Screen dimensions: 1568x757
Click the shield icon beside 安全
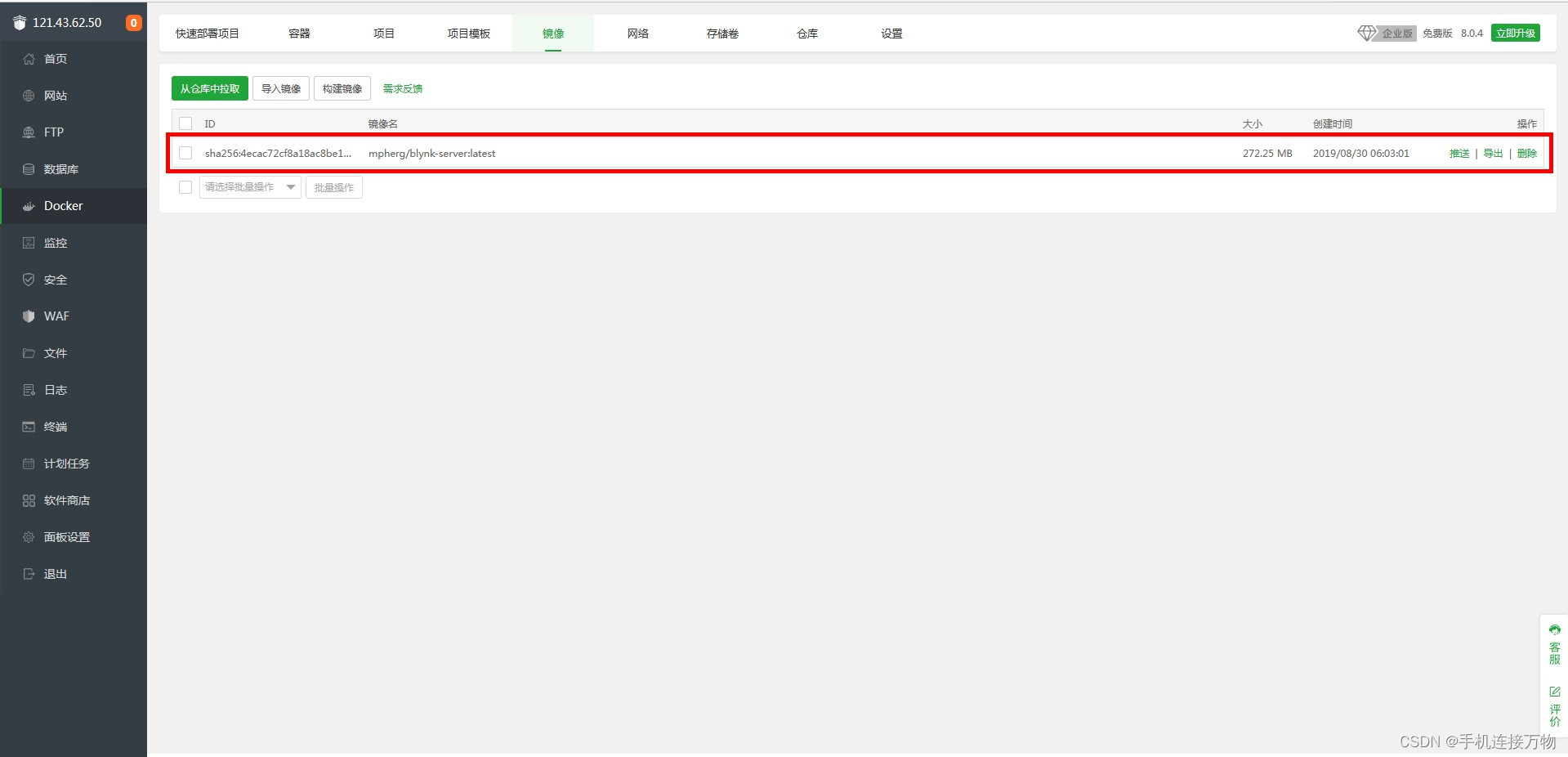pyautogui.click(x=29, y=280)
